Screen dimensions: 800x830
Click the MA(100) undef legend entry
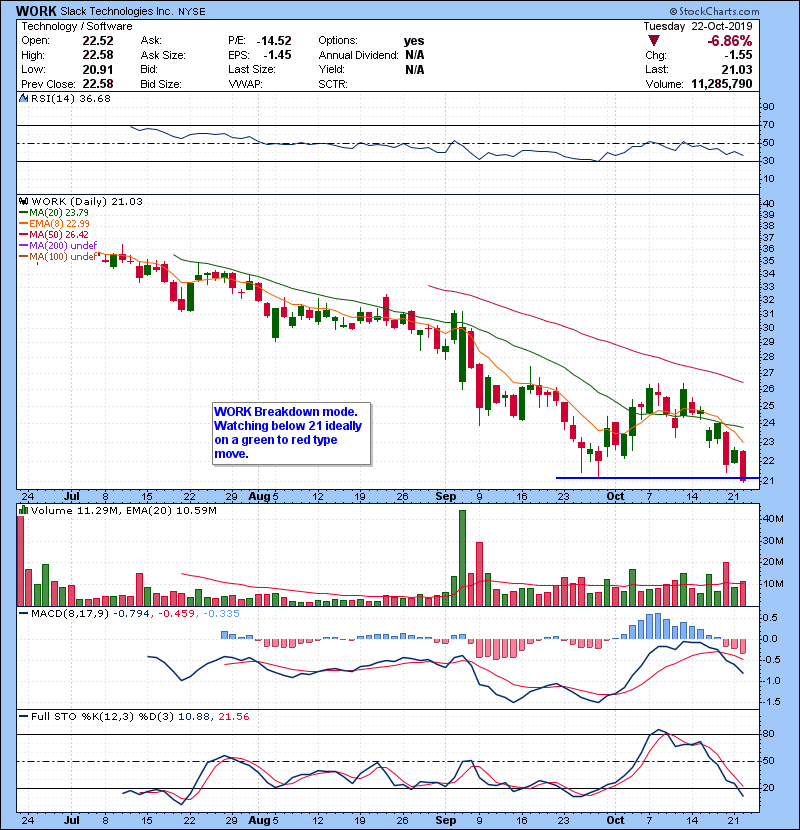(58, 257)
